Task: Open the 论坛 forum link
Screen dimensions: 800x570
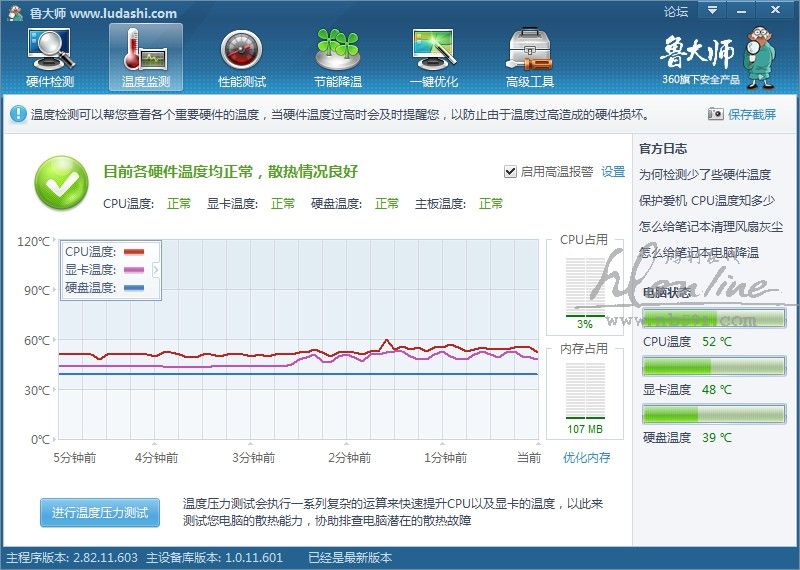Action: [676, 11]
